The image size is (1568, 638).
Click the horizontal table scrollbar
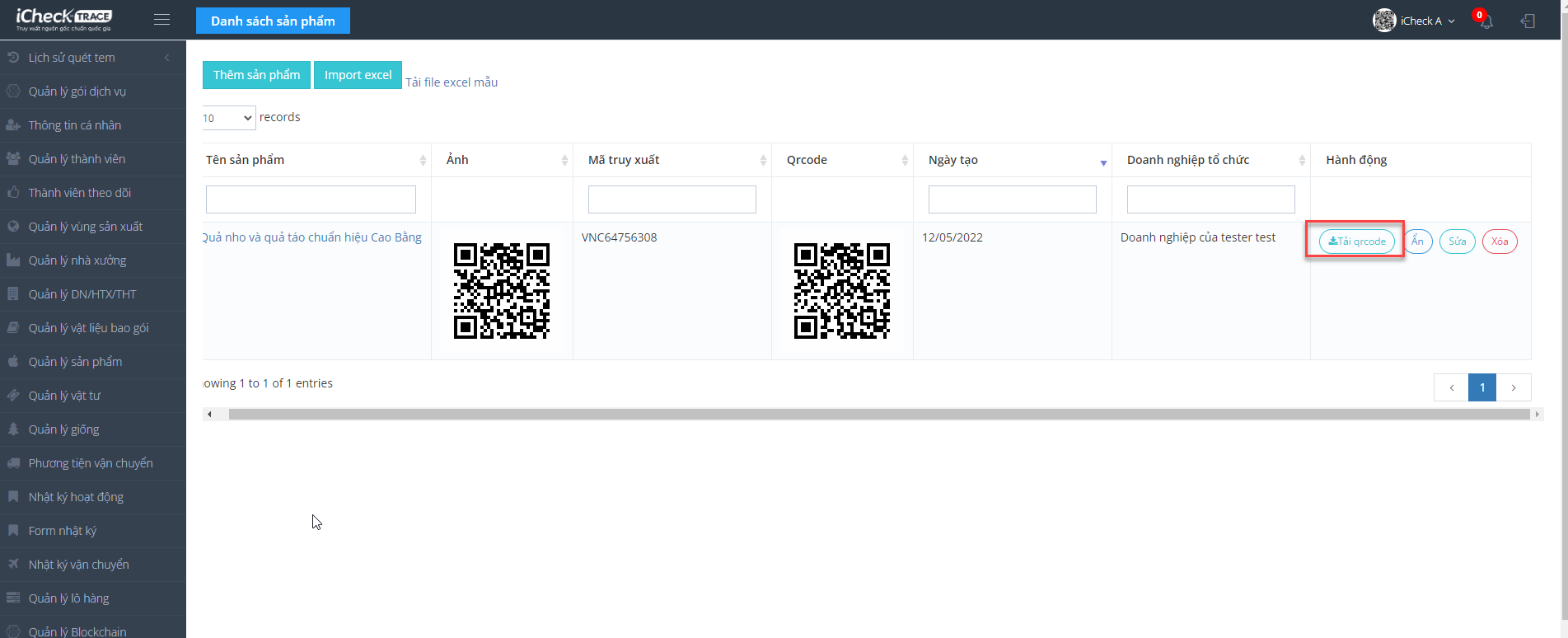click(878, 414)
